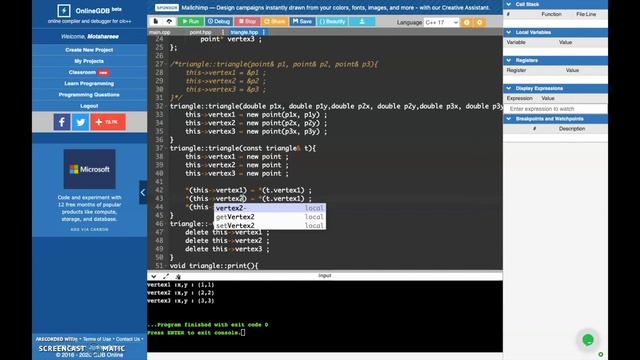Open Create New Project link
640x360 pixels.
[x=89, y=50]
